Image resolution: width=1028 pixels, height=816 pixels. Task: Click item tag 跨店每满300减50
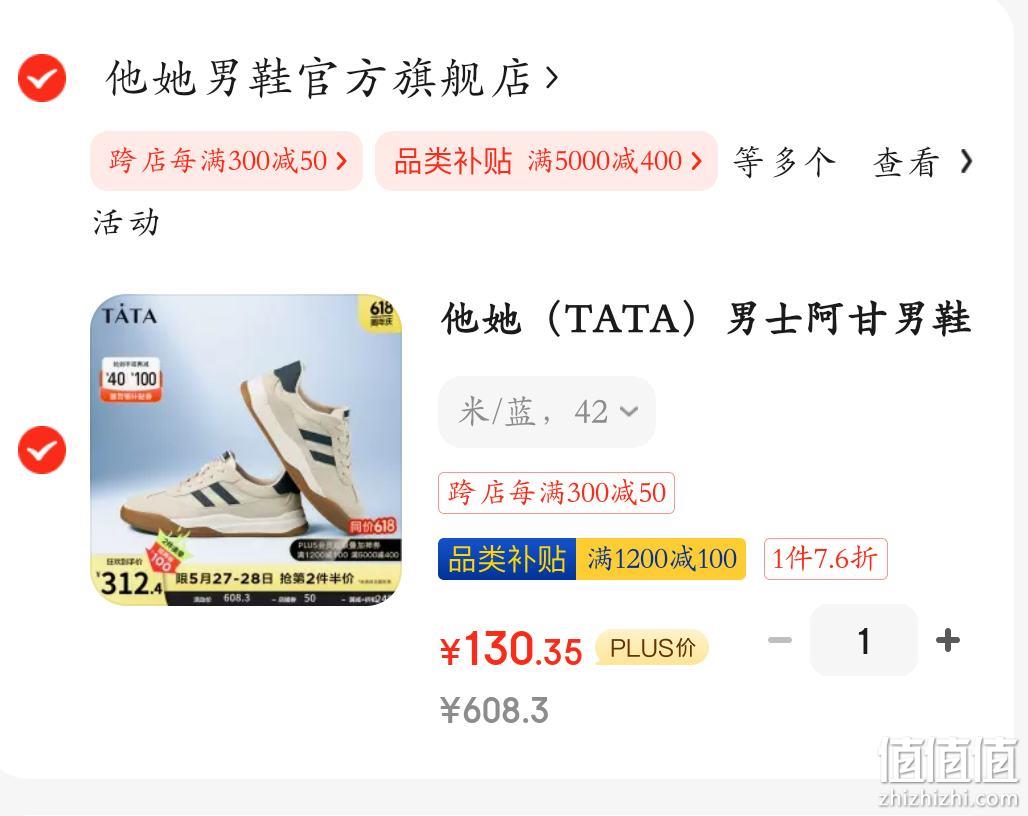click(x=556, y=493)
